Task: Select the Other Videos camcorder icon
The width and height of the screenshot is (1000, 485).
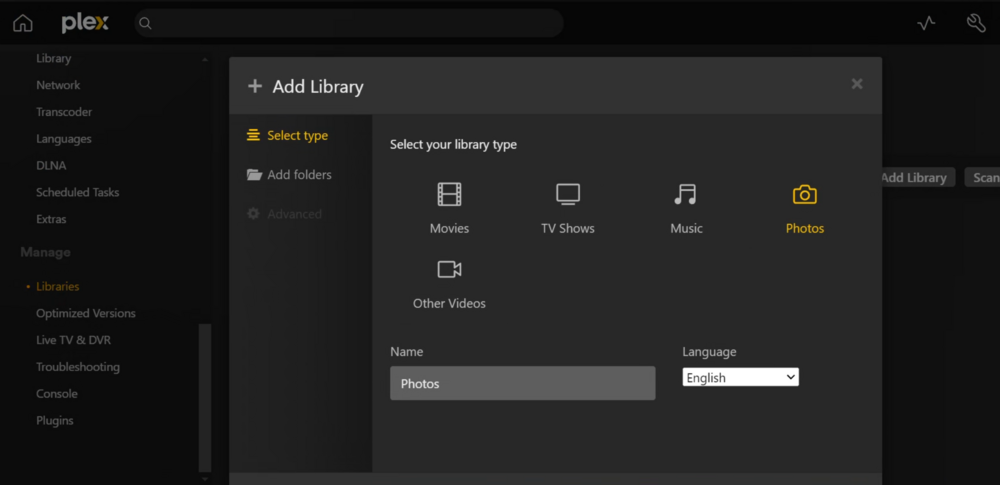Action: pos(449,269)
